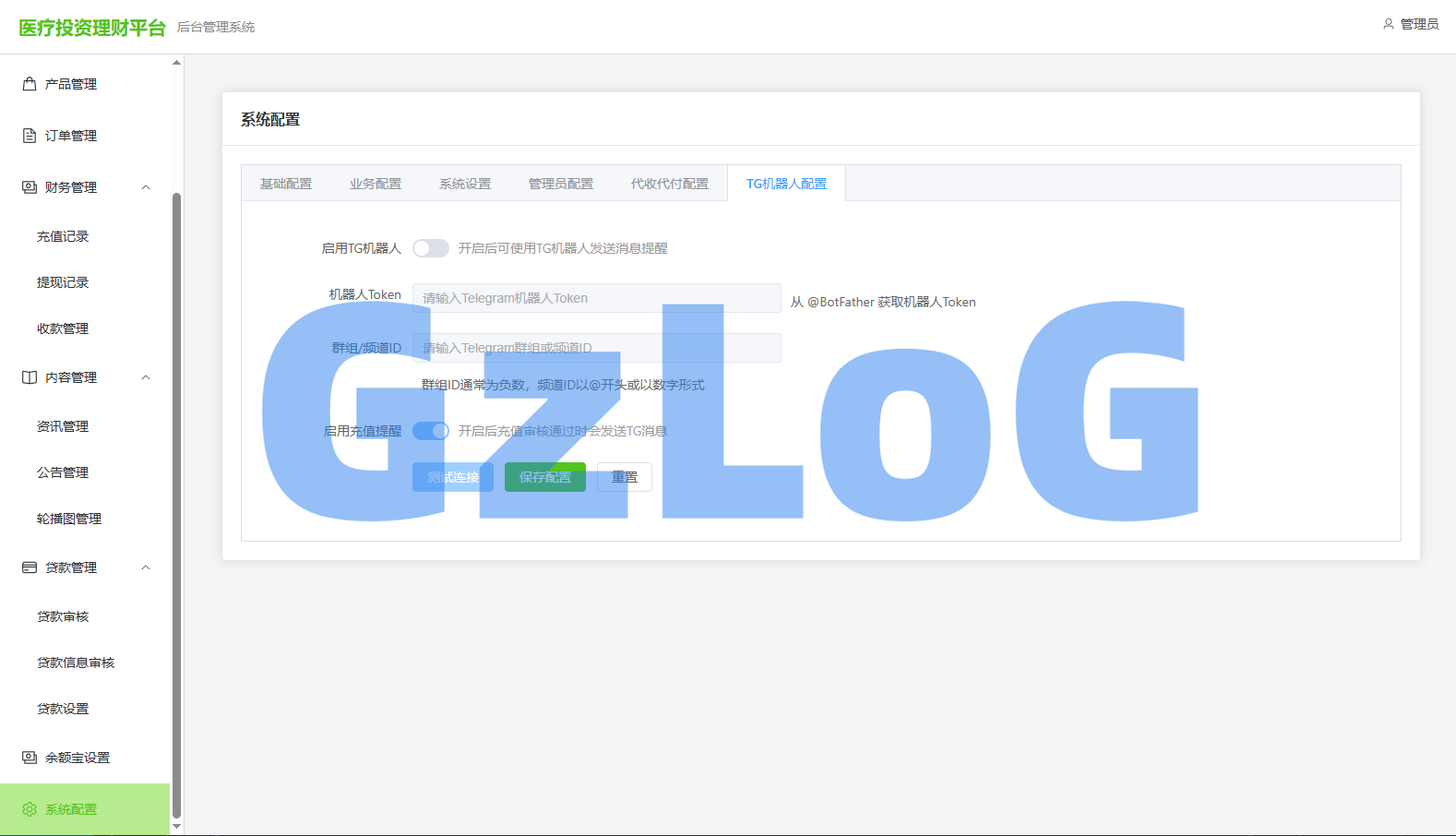Image resolution: width=1456 pixels, height=836 pixels.
Task: Open 订单管理 in the sidebar
Action: click(85, 136)
